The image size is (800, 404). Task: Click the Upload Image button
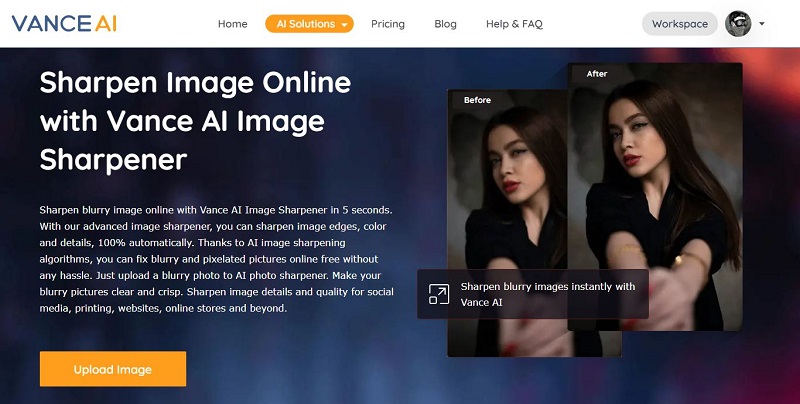click(113, 369)
